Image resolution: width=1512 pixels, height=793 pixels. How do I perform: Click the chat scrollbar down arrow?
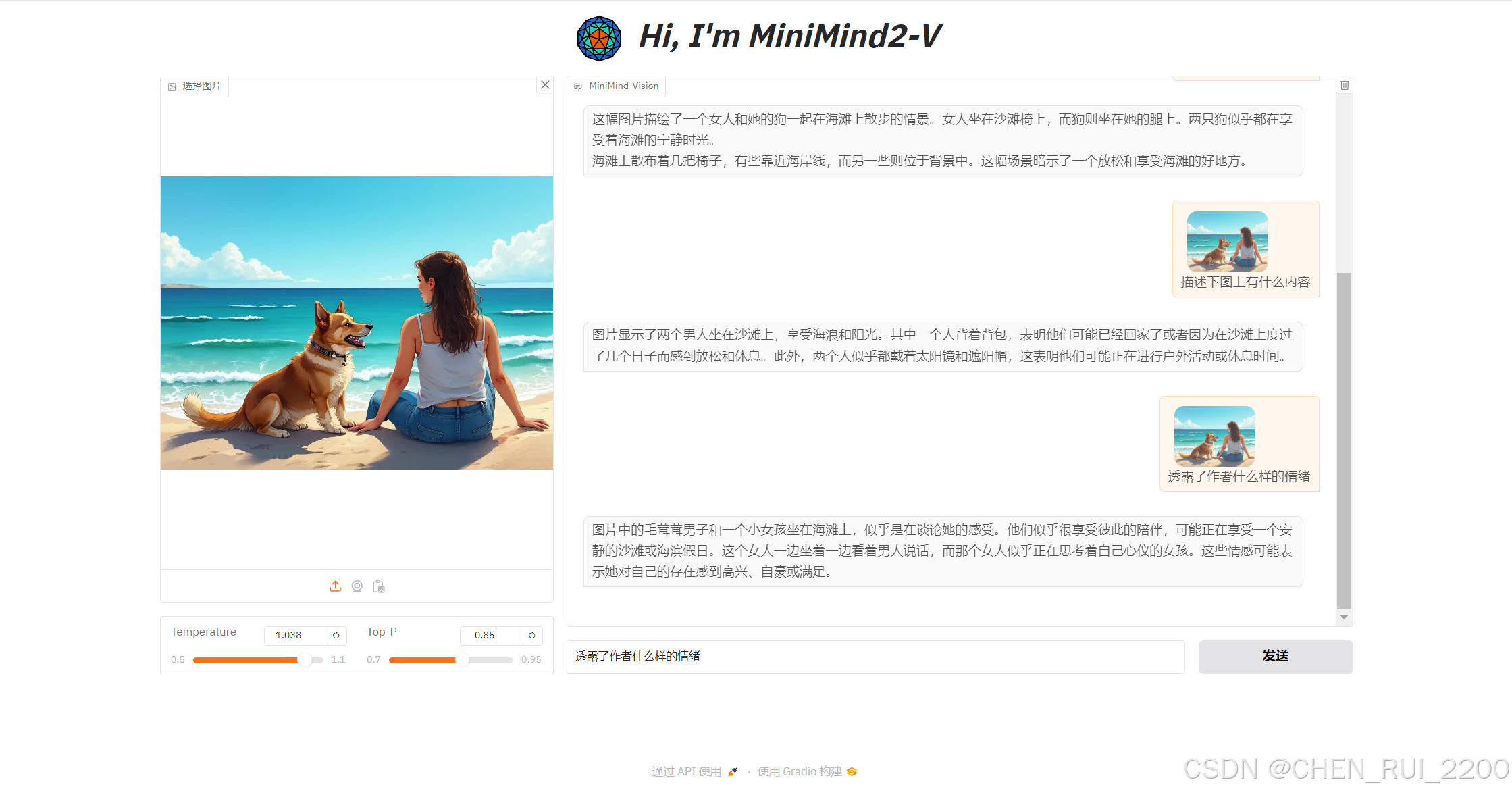point(1344,617)
